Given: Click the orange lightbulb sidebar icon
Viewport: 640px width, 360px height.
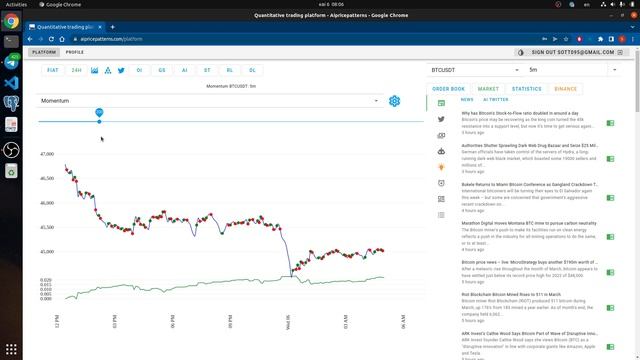Looking at the screenshot, I should pyautogui.click(x=441, y=167).
